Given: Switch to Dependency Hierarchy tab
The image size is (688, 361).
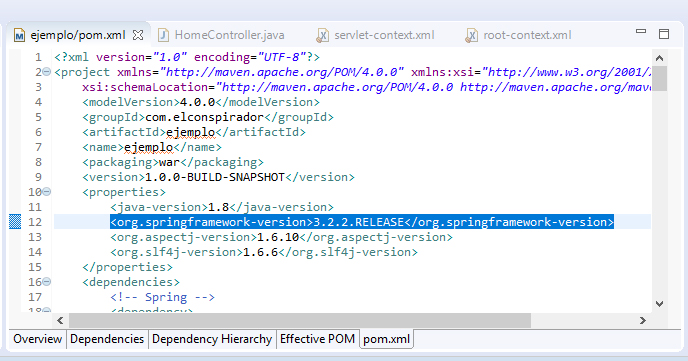Looking at the screenshot, I should [x=212, y=339].
